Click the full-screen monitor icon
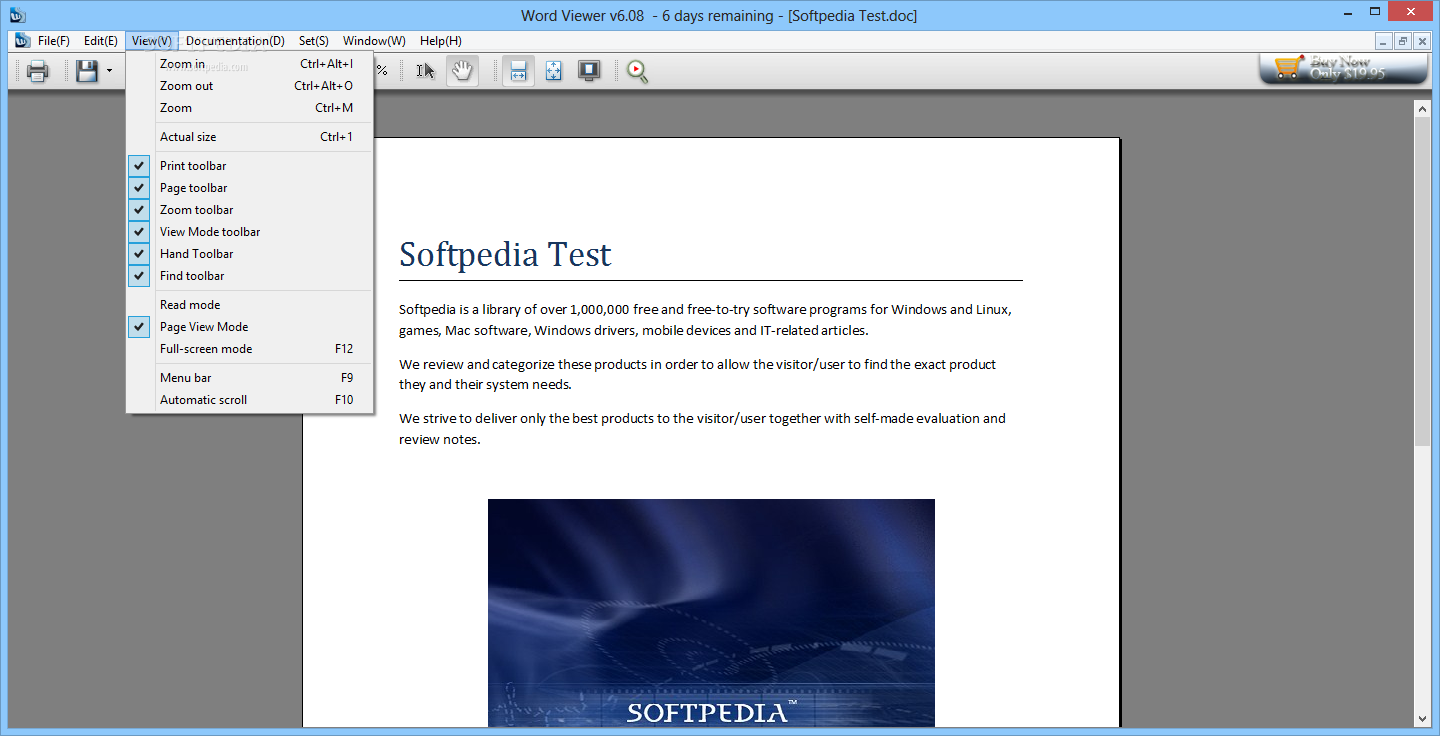The height and width of the screenshot is (736, 1440). pyautogui.click(x=589, y=71)
